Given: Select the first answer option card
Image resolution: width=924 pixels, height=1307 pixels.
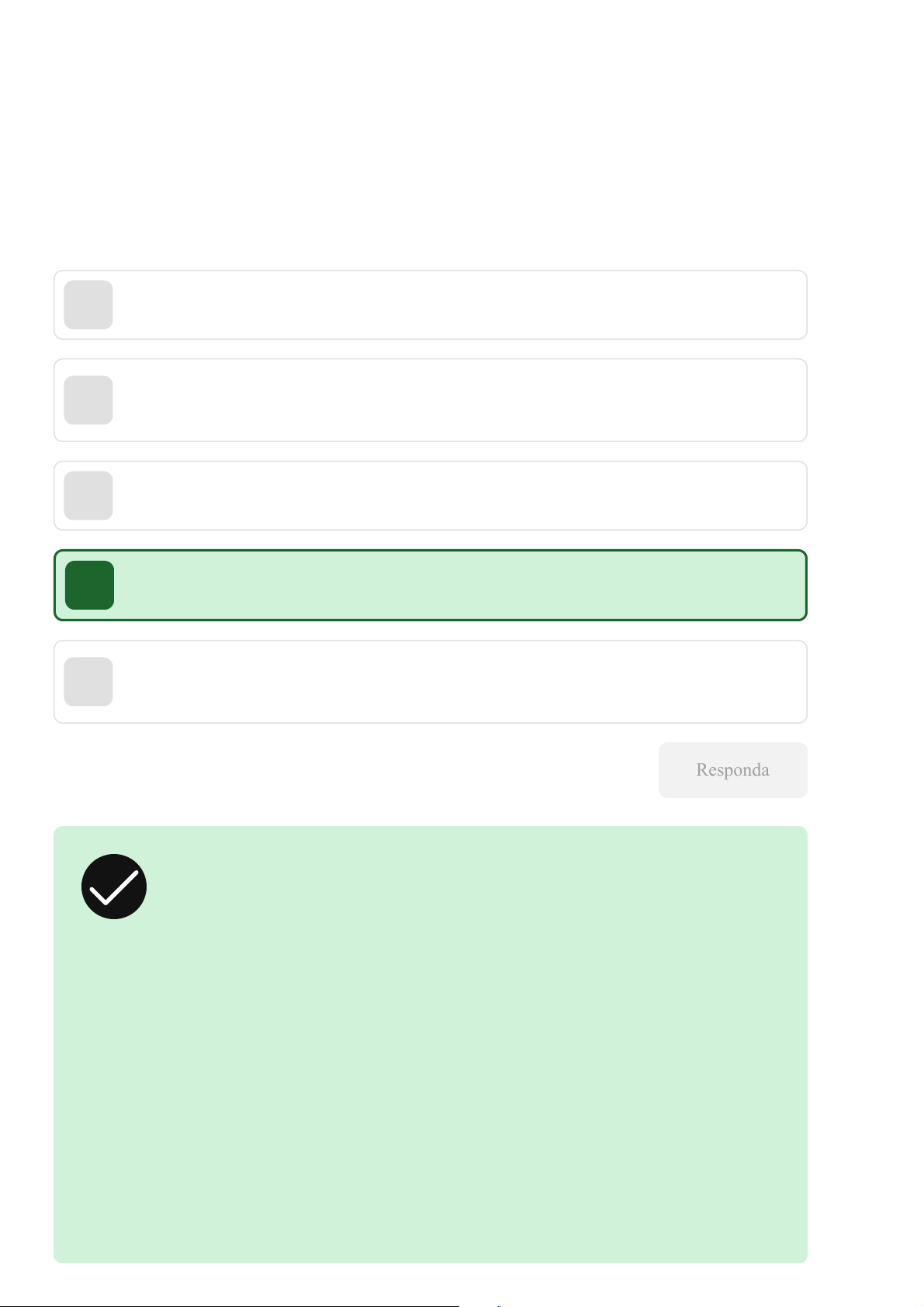Looking at the screenshot, I should pyautogui.click(x=458, y=305).
